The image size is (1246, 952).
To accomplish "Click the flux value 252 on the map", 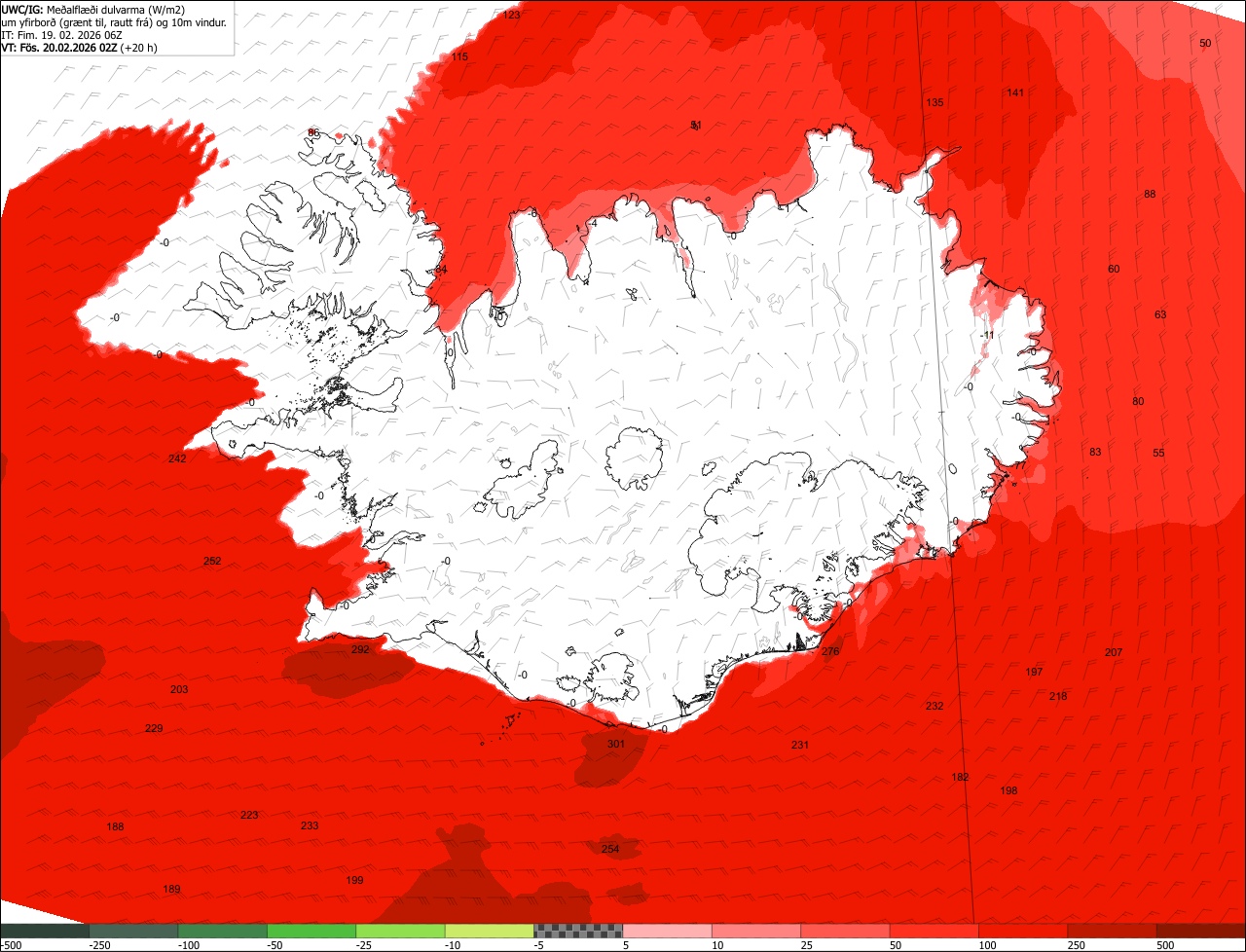I will (212, 561).
